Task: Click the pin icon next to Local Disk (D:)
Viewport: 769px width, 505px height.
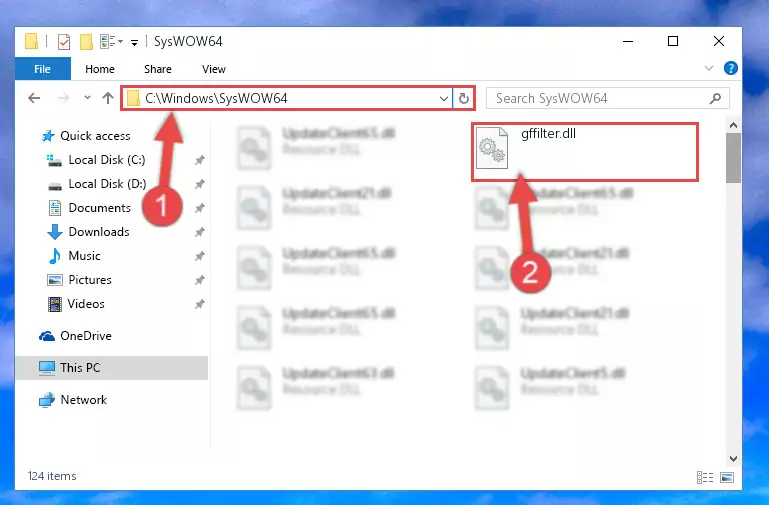Action: click(x=200, y=184)
